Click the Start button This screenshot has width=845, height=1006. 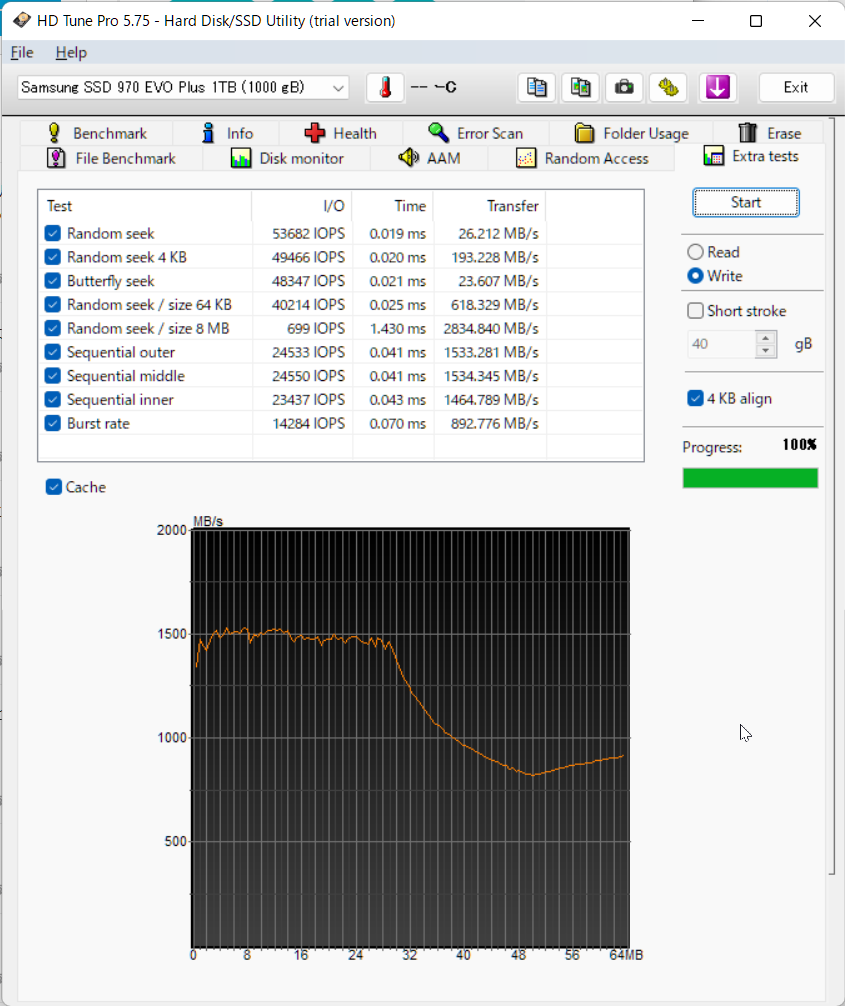[746, 203]
